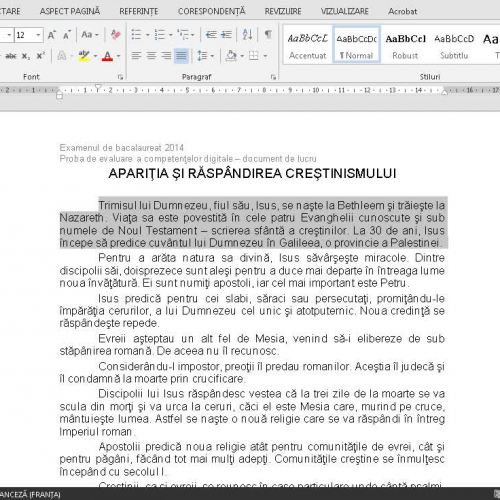The width and height of the screenshot is (500, 500).
Task: Switch to the VIZUALIZARE tab
Action: pyautogui.click(x=345, y=11)
